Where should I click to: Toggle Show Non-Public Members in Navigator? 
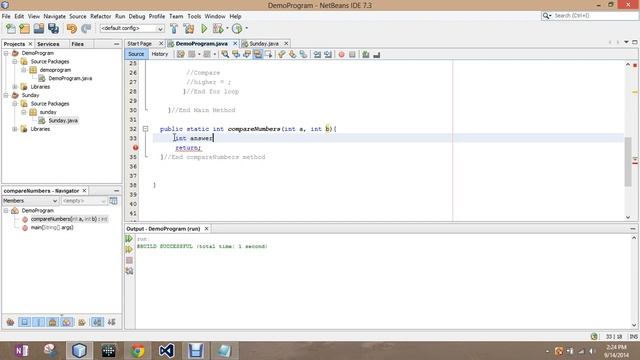click(x=52, y=322)
